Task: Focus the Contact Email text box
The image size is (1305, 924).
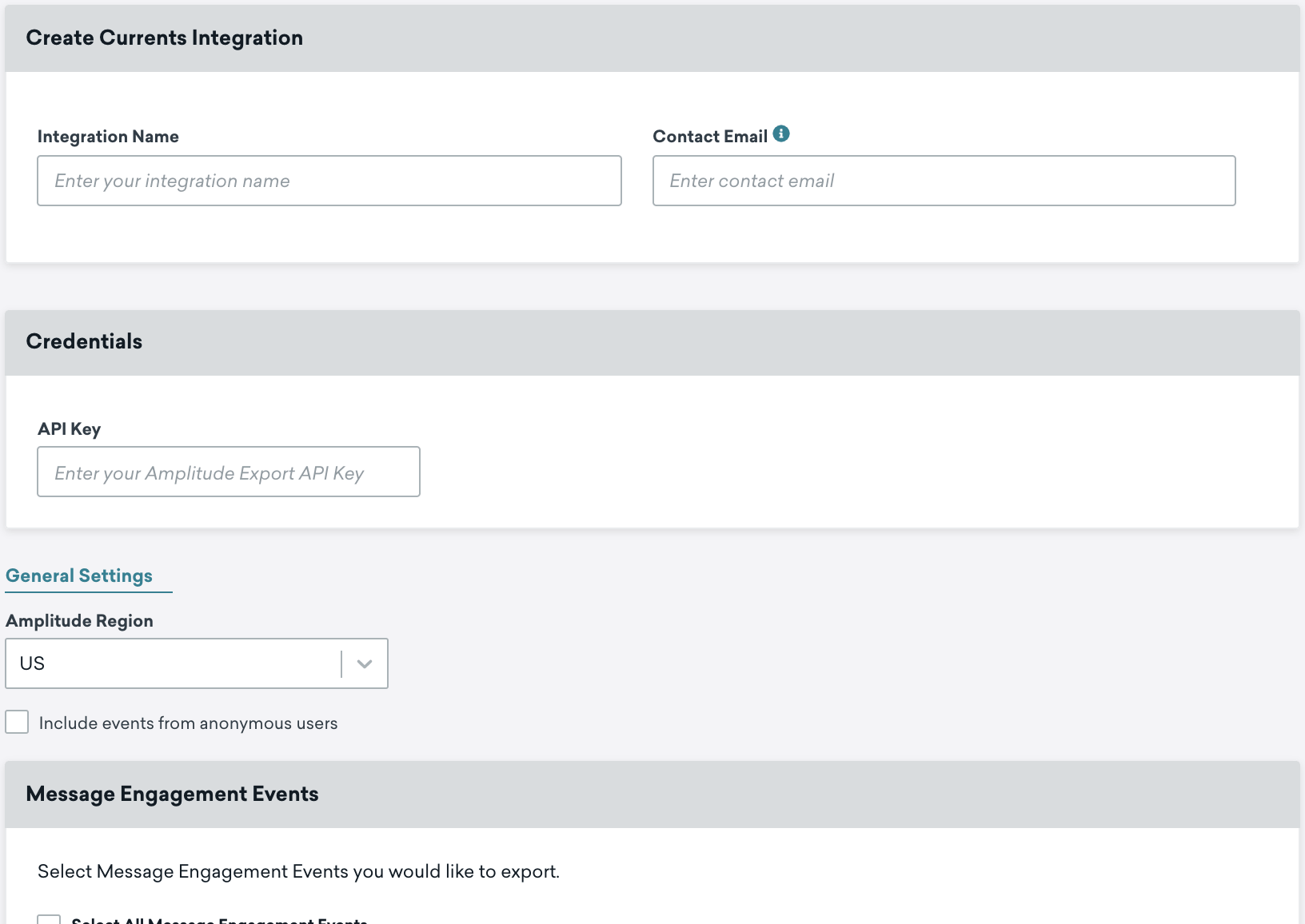Action: [x=944, y=181]
